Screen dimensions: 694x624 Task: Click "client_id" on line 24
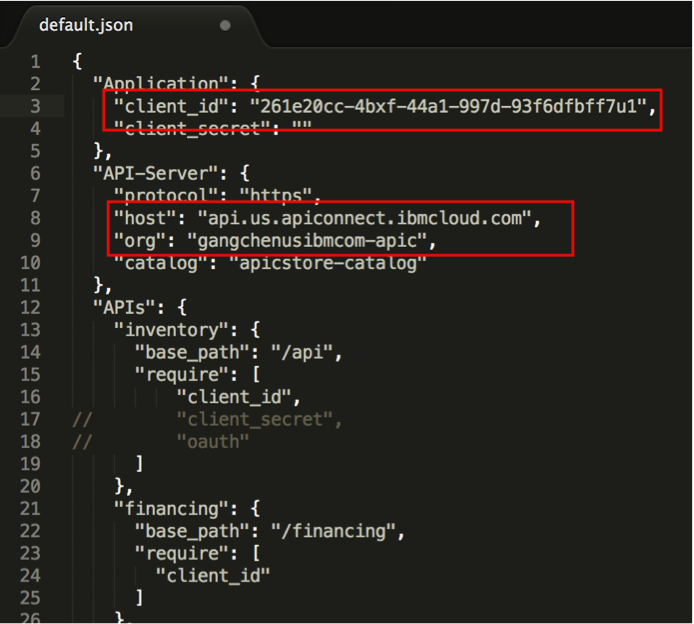pos(213,576)
